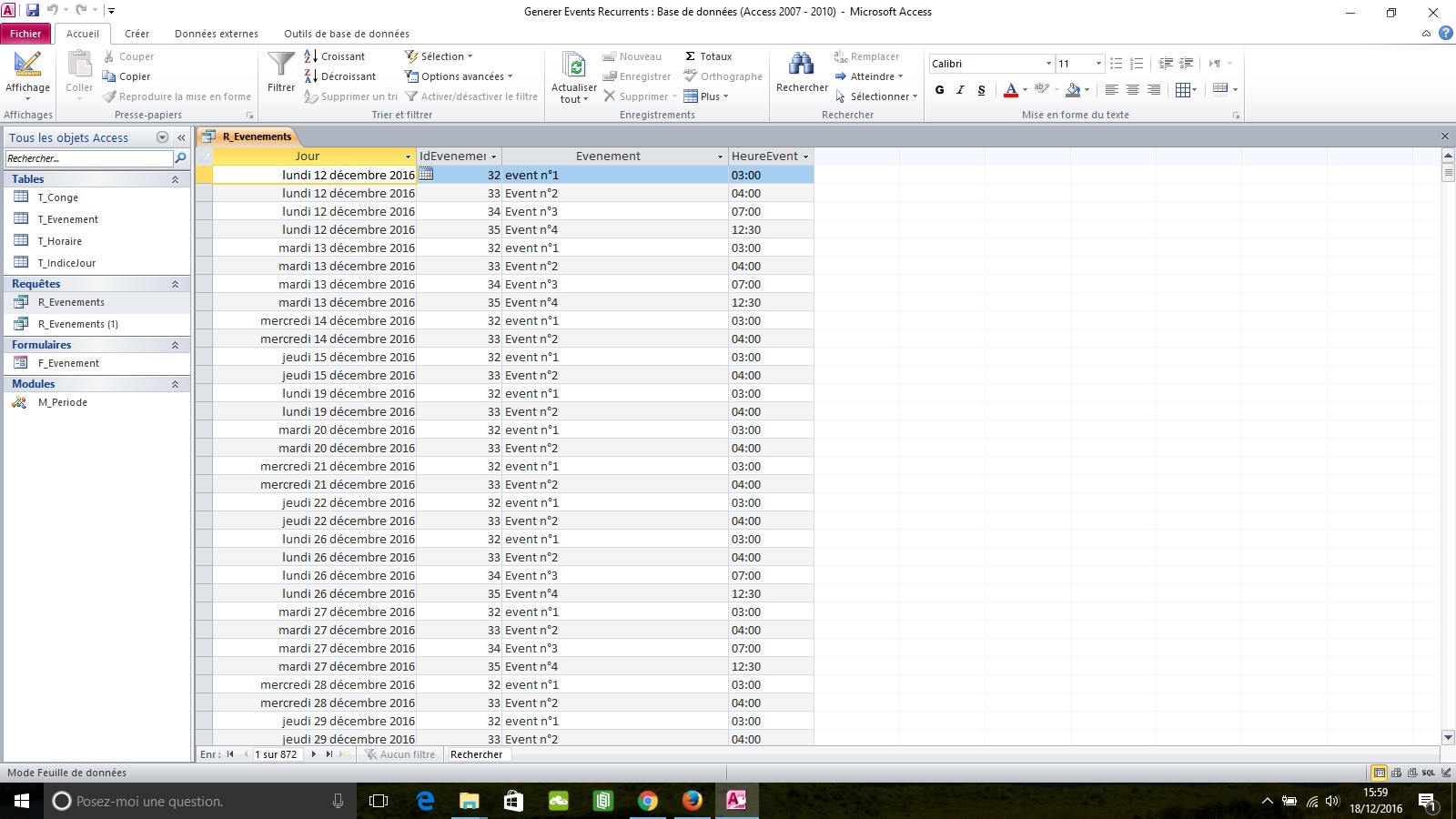The height and width of the screenshot is (819, 1456).
Task: Click the Copier icon
Action: coord(109,76)
